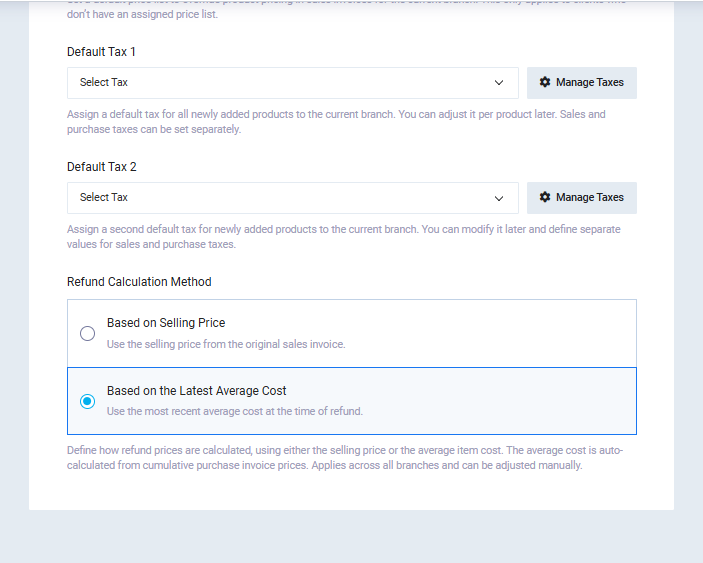Click the chevron arrow in Default Tax 1 field
The width and height of the screenshot is (703, 563).
(x=499, y=83)
